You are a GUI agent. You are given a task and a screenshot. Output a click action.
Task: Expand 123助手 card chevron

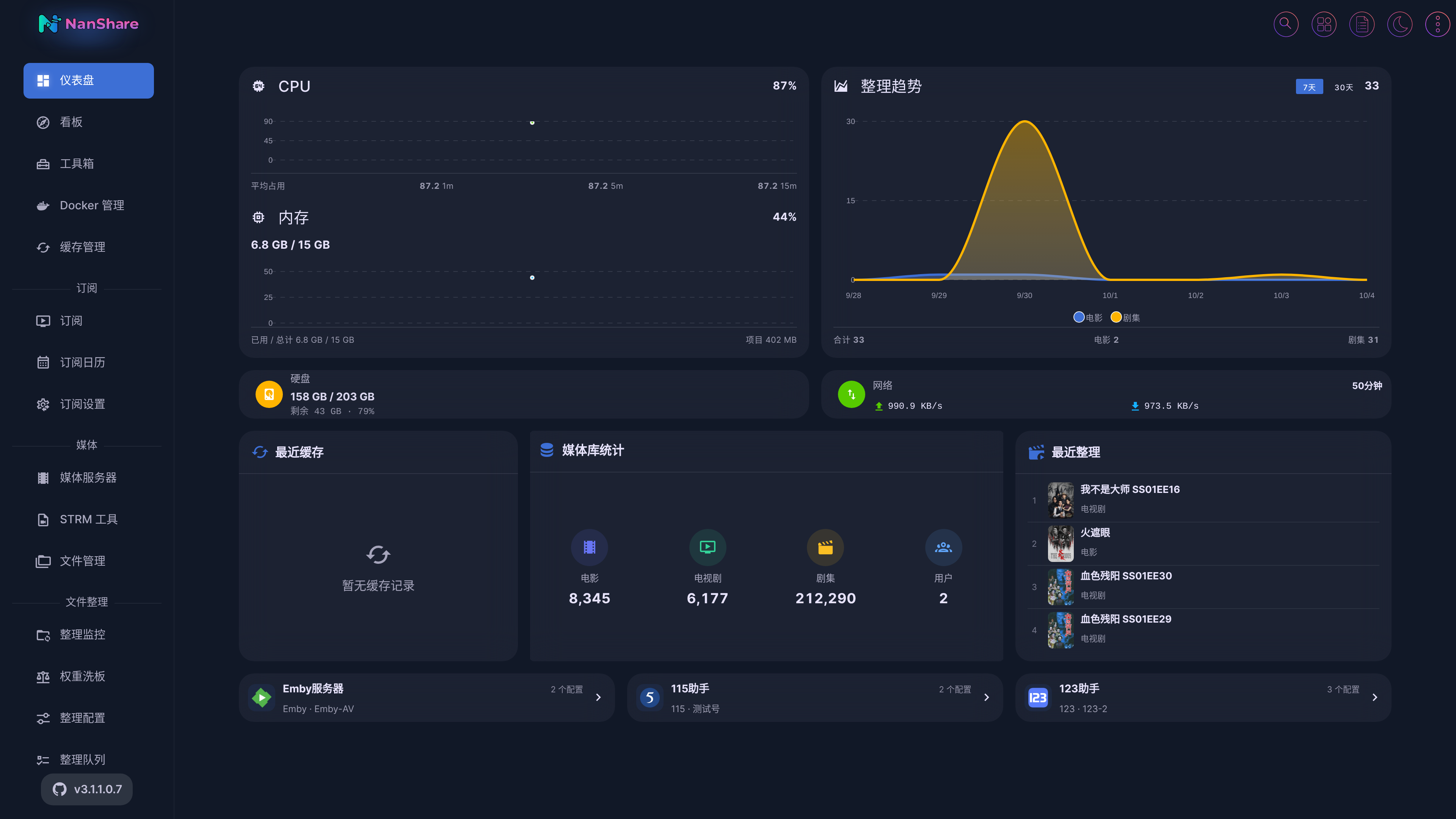pos(1374,698)
